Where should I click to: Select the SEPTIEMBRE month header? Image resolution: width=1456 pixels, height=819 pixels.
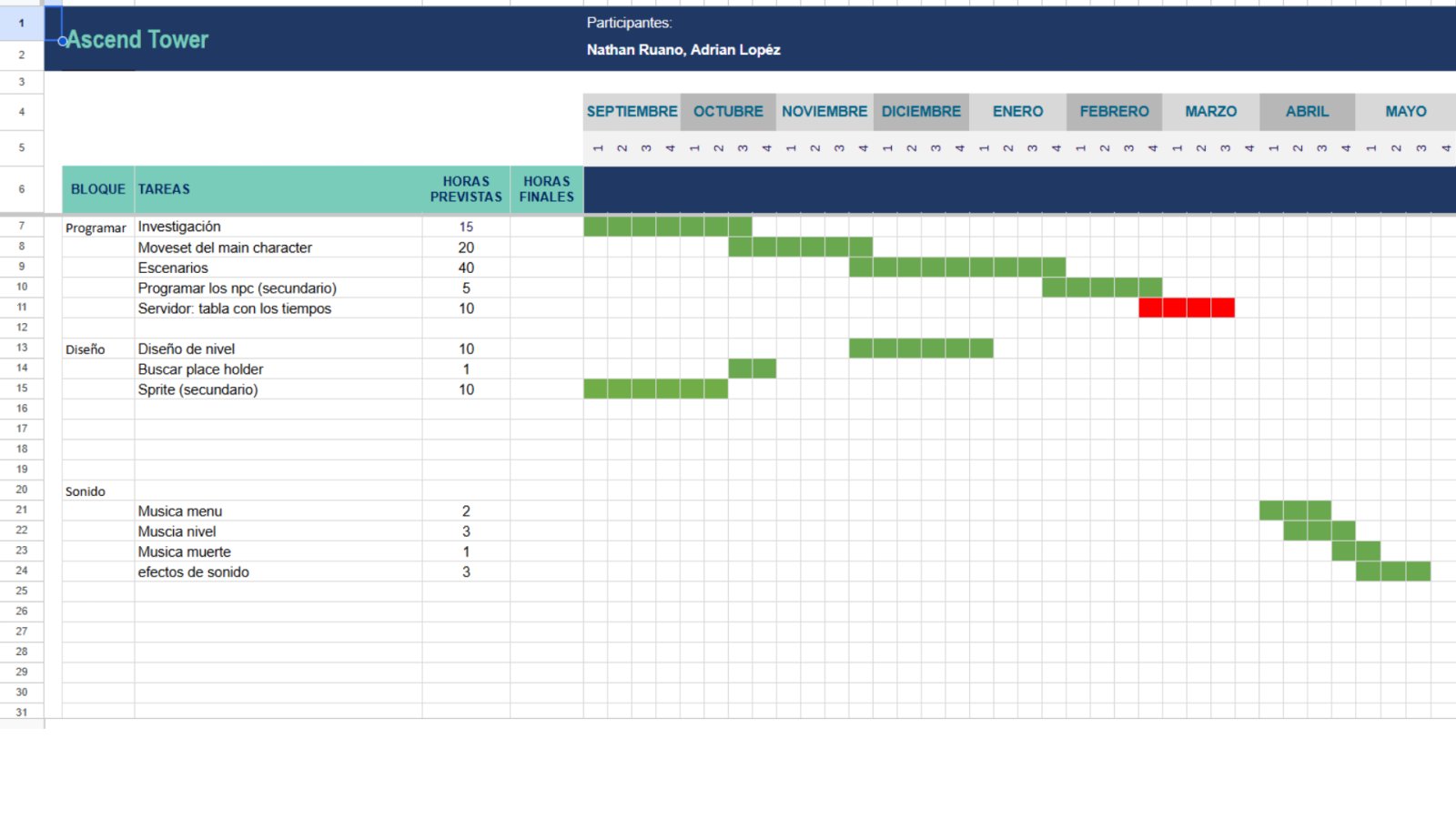point(632,111)
